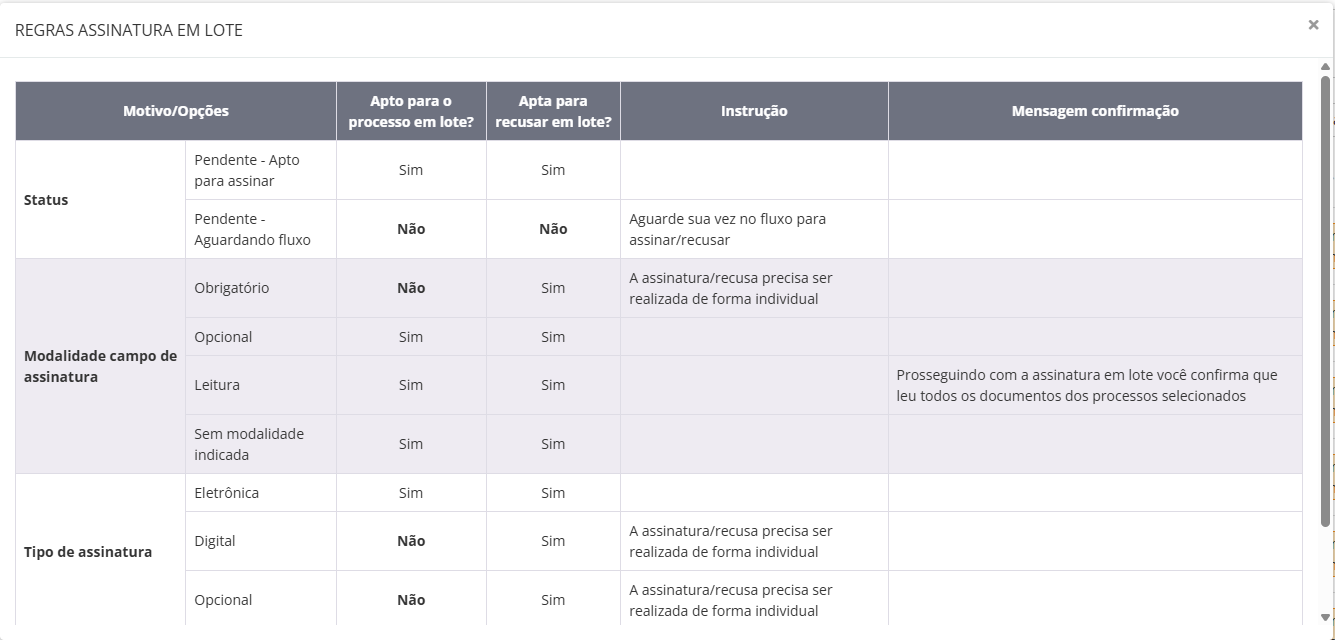Click the Apto para o processo em lote header
Viewport: 1335px width, 640px height.
pyautogui.click(x=411, y=111)
